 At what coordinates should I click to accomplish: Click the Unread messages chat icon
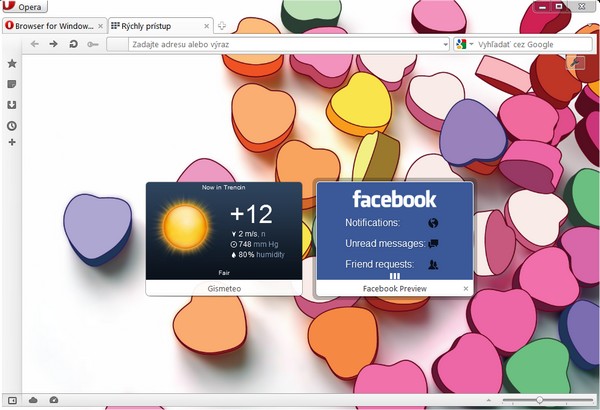tap(433, 243)
